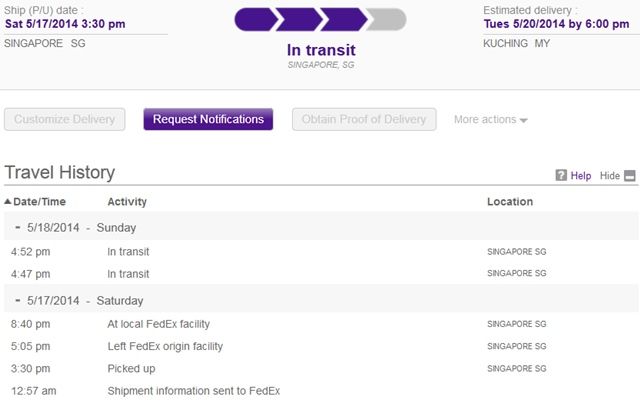Click the Hide panel minus icon
640x406 pixels.
630,176
